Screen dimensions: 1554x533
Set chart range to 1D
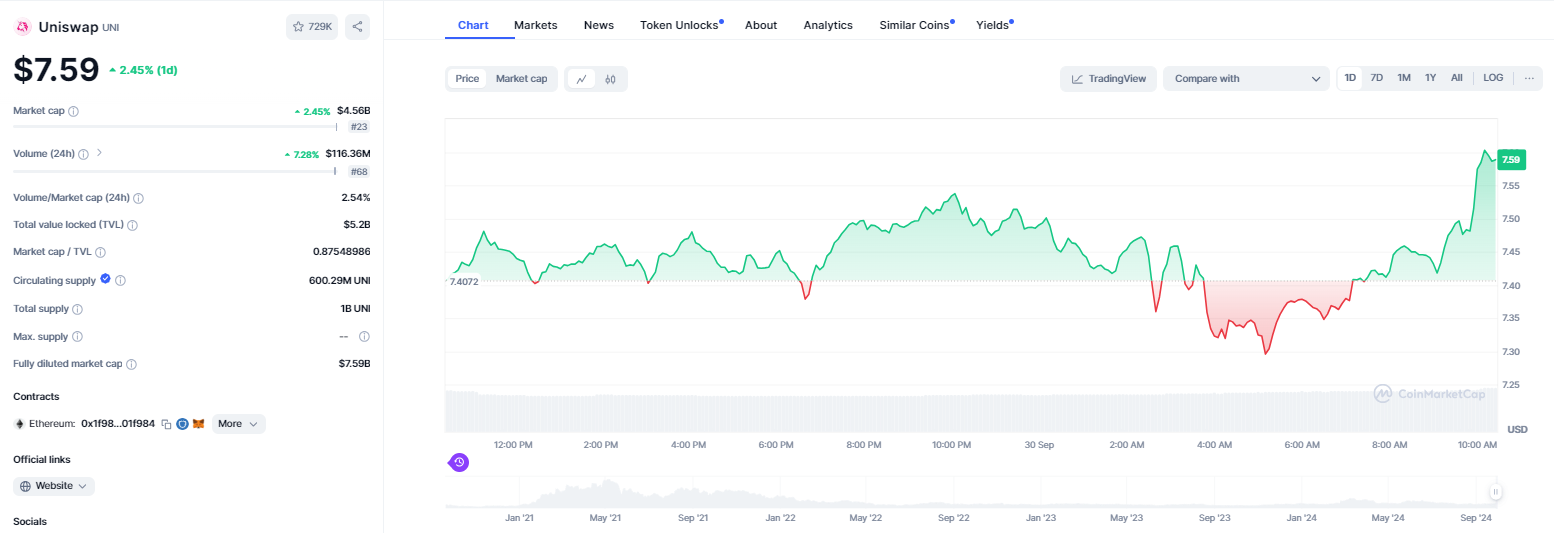click(x=1350, y=78)
